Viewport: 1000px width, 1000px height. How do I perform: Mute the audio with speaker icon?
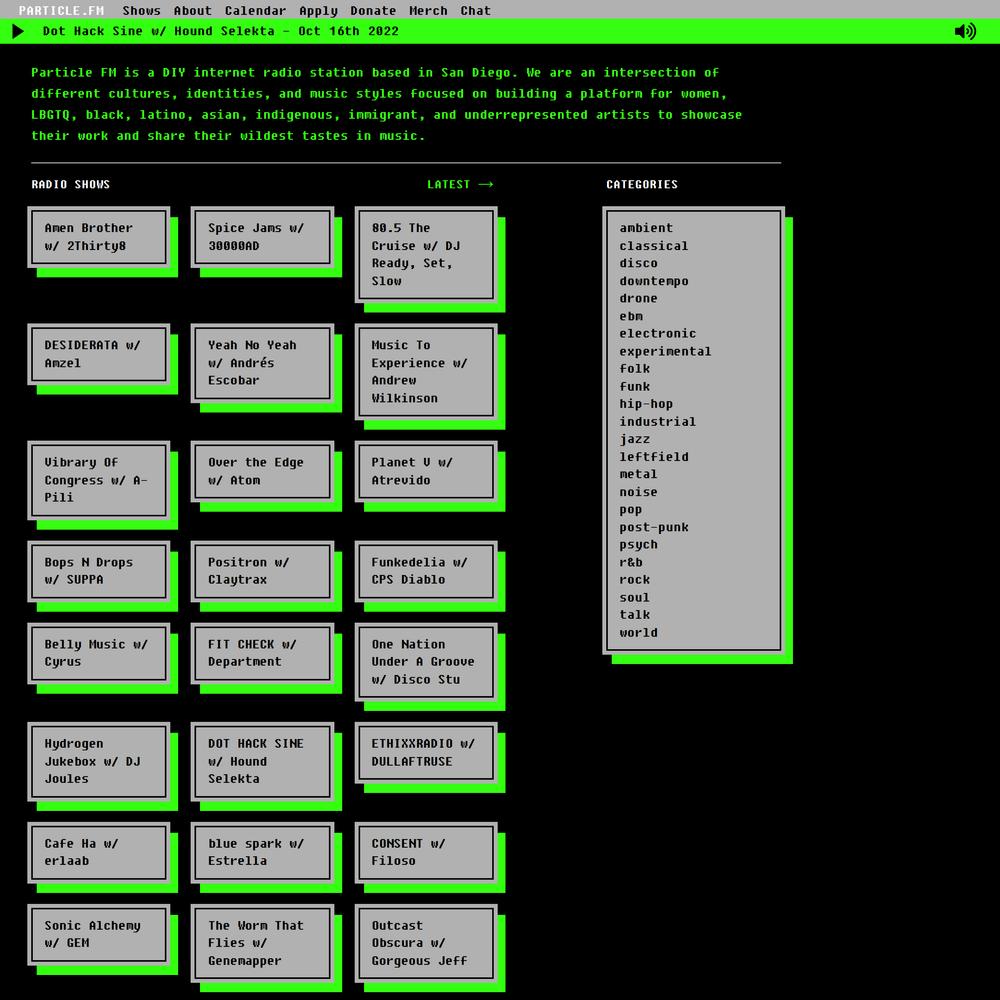click(x=965, y=31)
